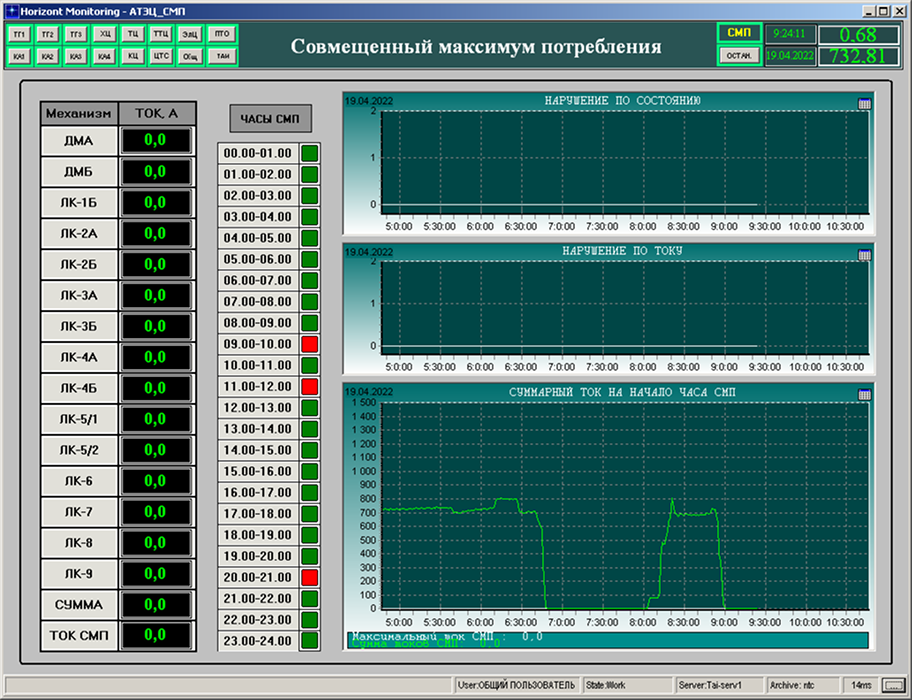
Task: Switch to the КА2 toolbar view
Action: click(48, 56)
